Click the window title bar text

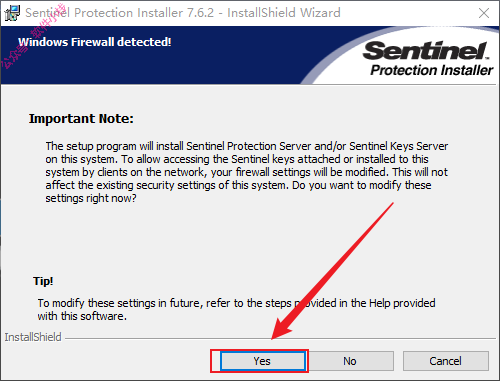[x=183, y=13]
